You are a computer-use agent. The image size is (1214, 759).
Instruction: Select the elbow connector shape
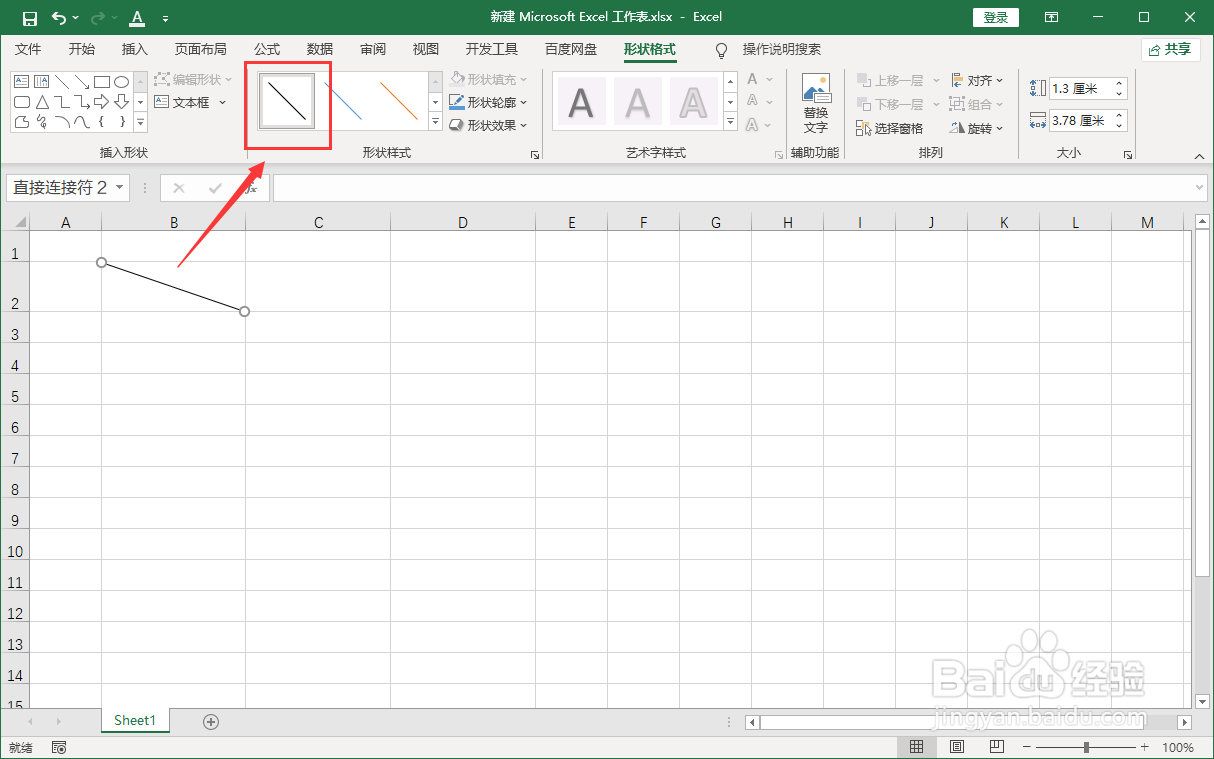coord(61,102)
